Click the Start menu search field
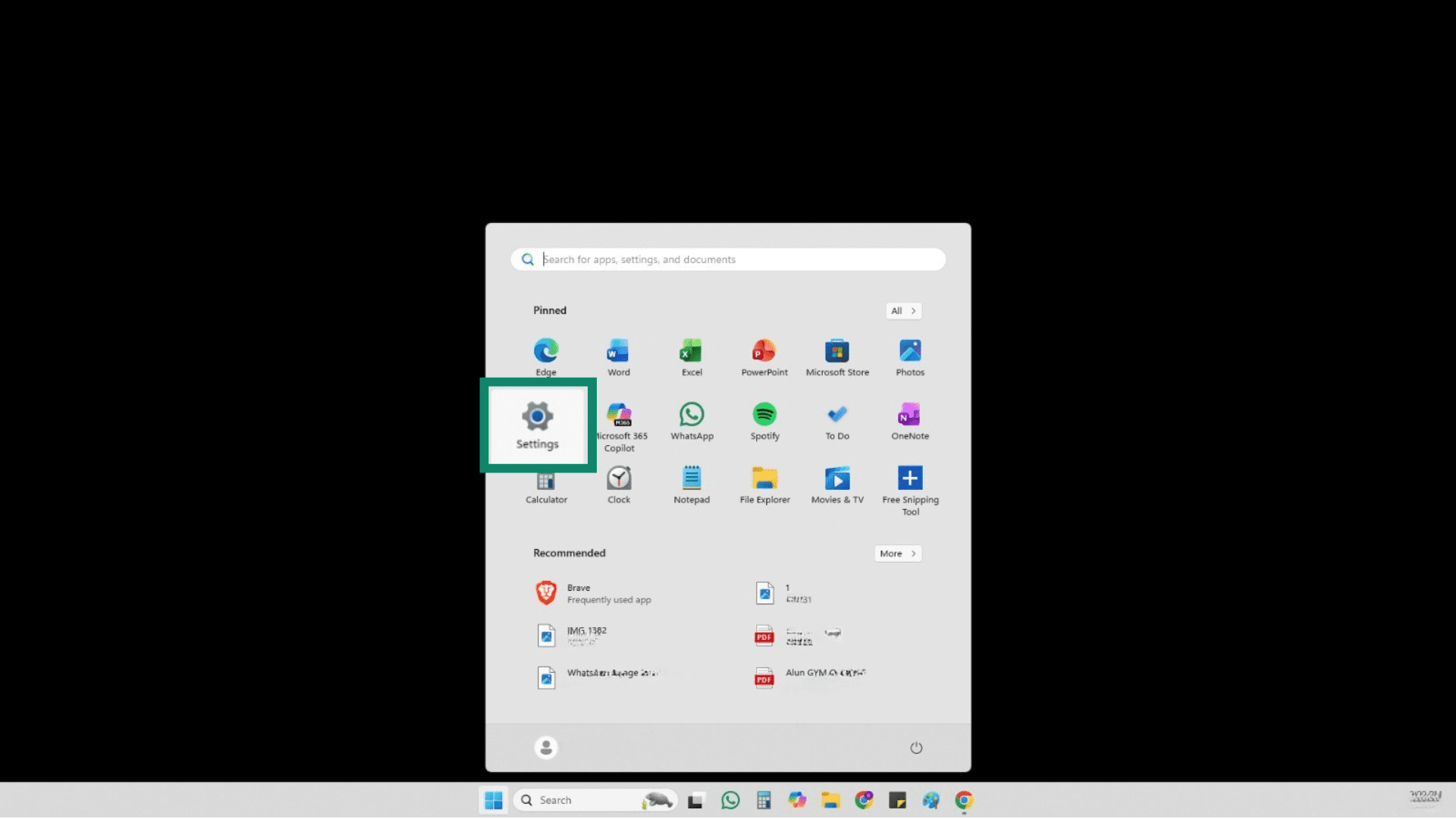The width and height of the screenshot is (1456, 819). (727, 259)
